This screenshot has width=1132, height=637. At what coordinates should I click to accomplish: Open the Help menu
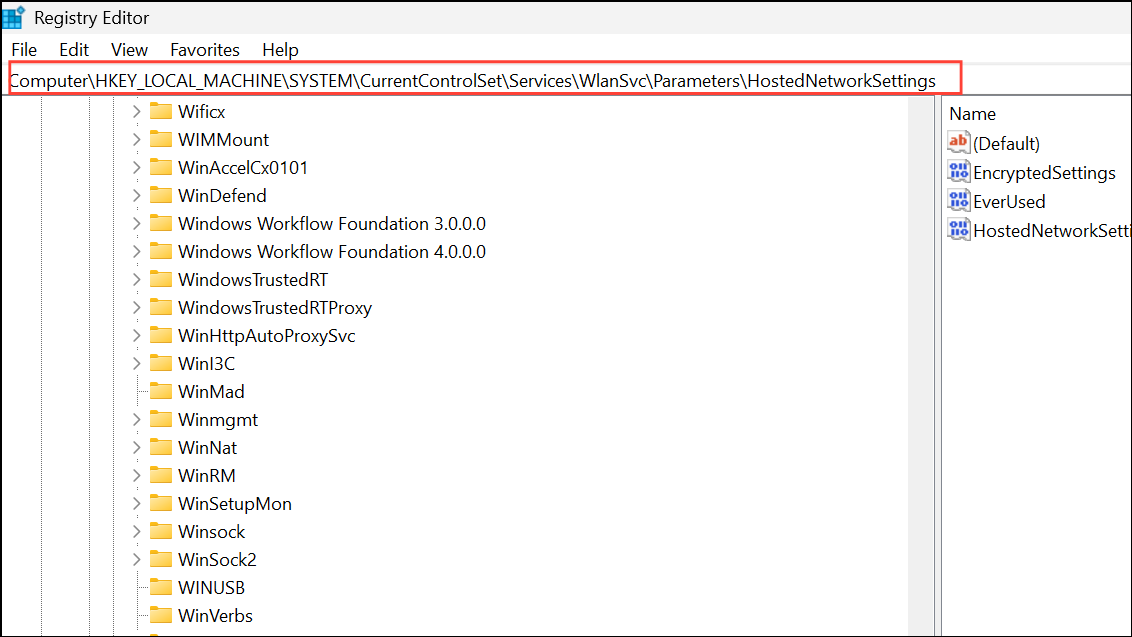tap(280, 50)
